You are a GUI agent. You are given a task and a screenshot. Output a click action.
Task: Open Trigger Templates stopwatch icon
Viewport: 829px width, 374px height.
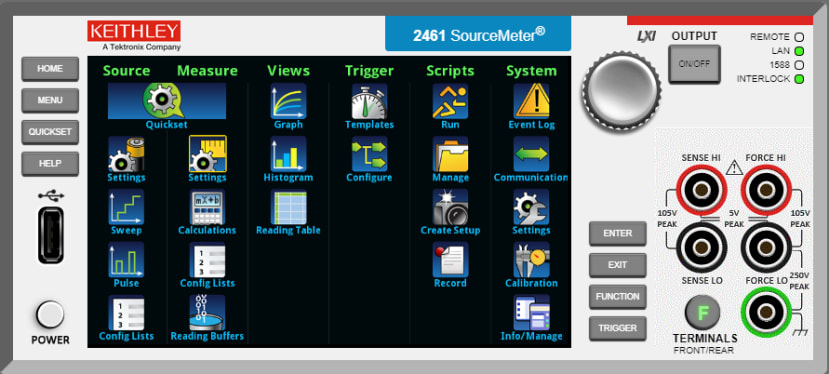pos(370,101)
